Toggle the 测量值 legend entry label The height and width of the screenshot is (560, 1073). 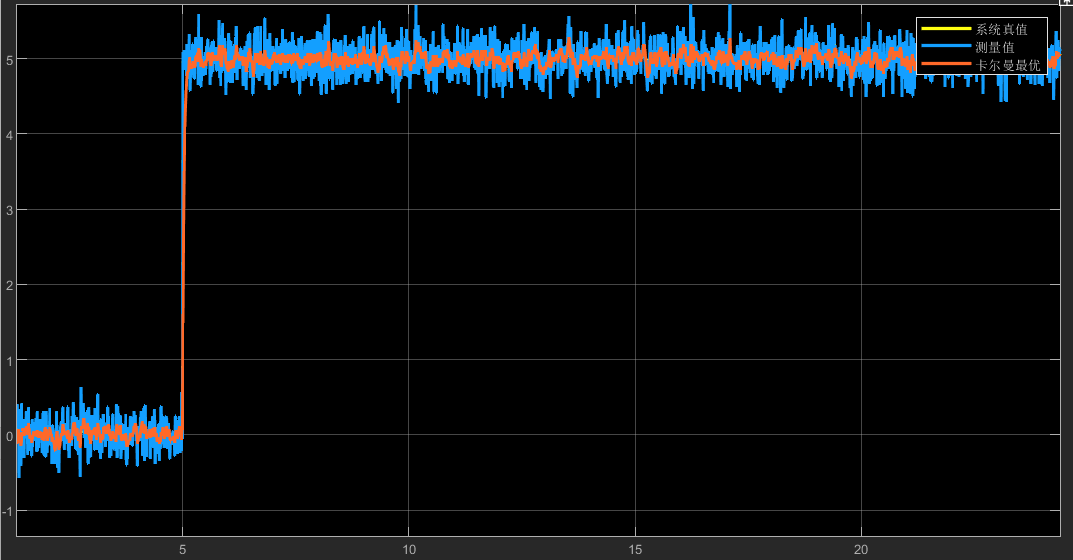point(995,47)
